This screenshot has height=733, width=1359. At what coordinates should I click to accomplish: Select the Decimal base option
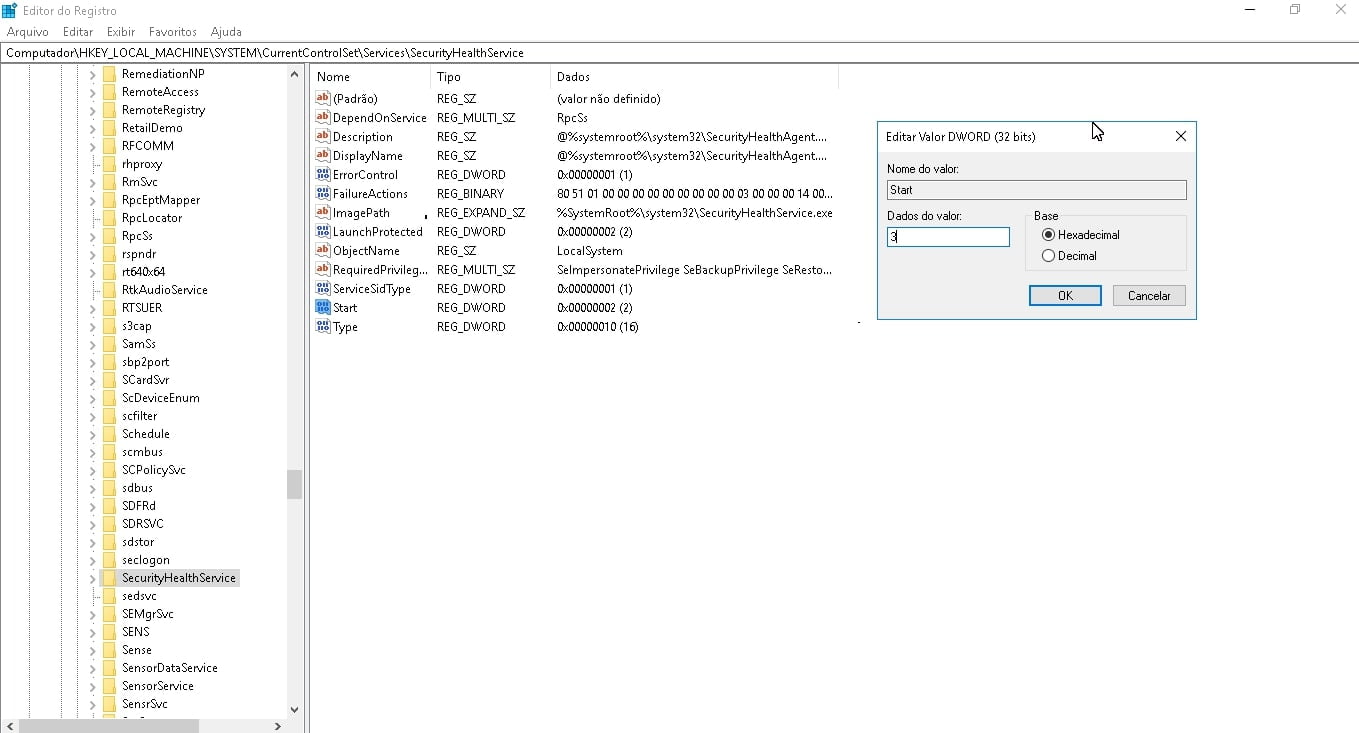tap(1048, 256)
